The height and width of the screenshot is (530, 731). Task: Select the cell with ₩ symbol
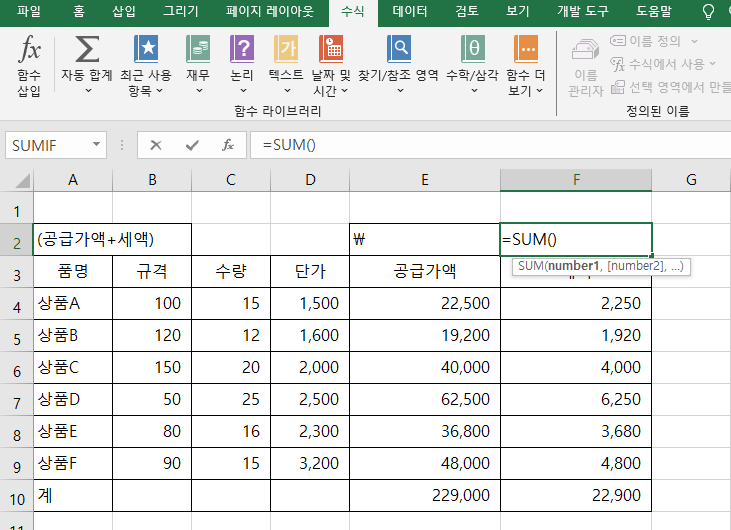[x=425, y=240]
